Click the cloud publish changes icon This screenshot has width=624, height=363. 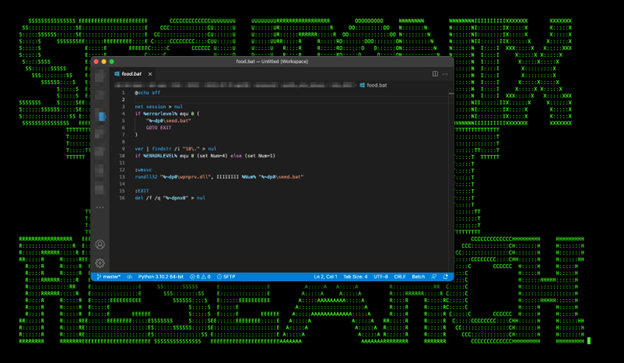tap(129, 277)
